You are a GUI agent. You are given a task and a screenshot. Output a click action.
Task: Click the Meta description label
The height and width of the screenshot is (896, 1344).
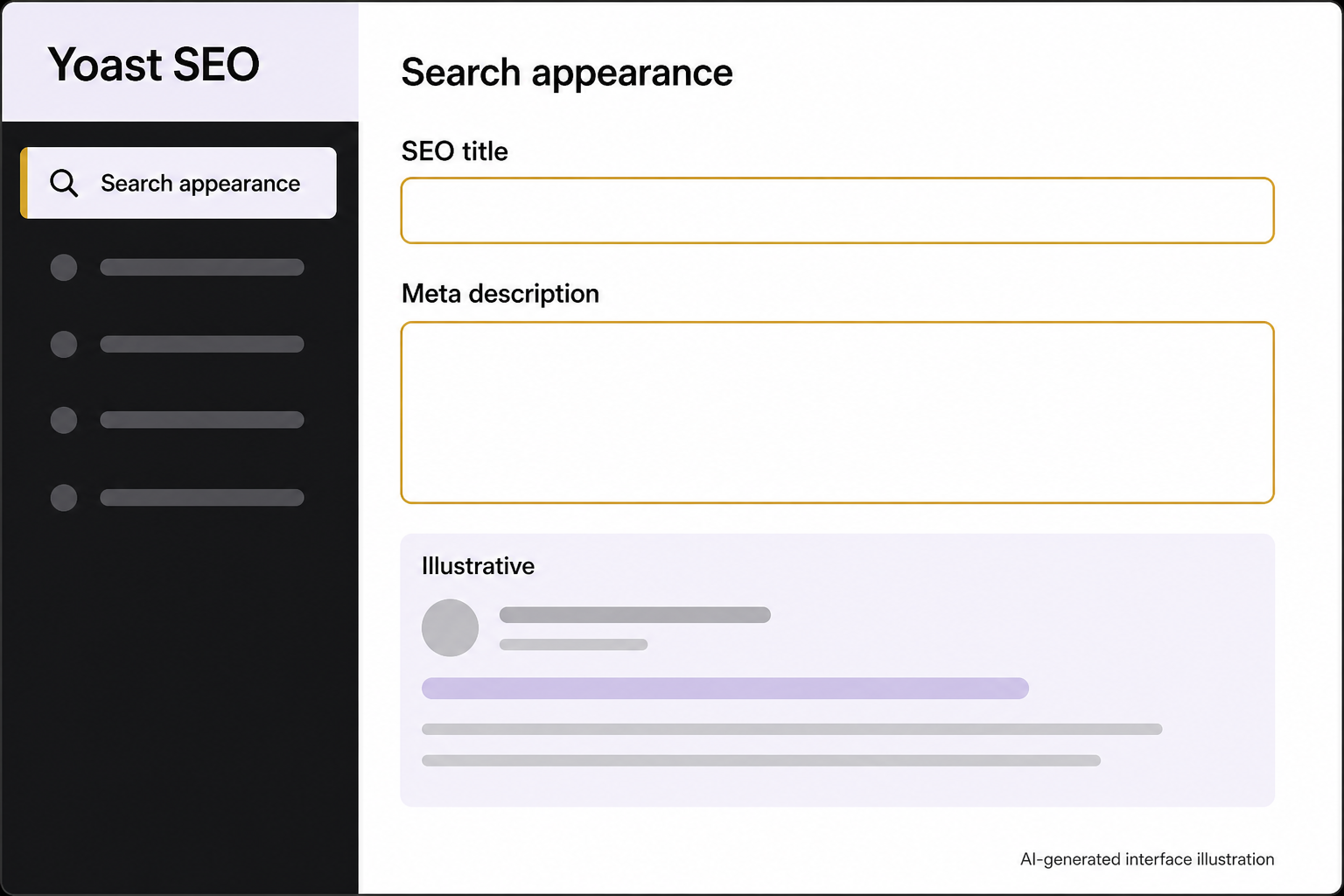tap(500, 294)
